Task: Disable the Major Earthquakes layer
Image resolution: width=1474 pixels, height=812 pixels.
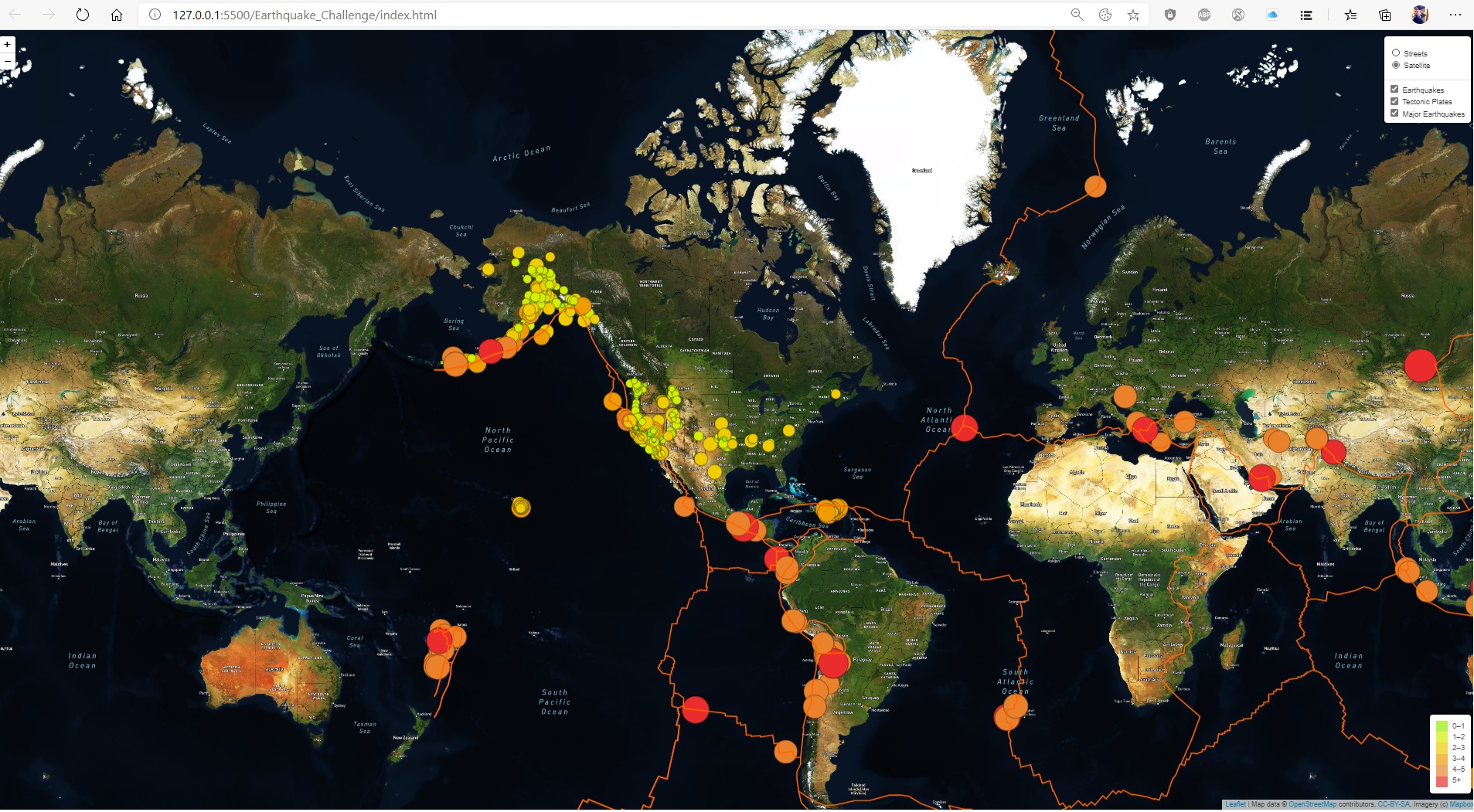Action: pos(1394,114)
